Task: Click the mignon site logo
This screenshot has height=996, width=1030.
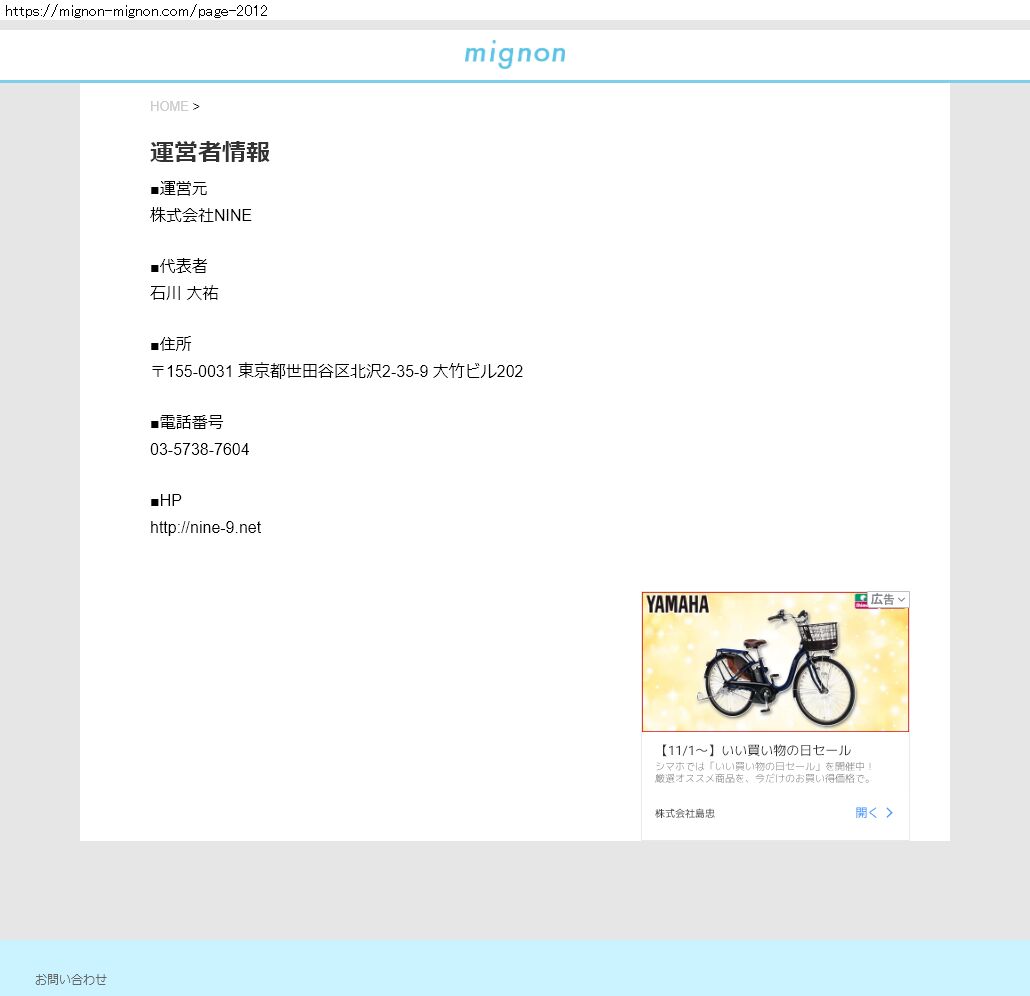Action: [514, 54]
